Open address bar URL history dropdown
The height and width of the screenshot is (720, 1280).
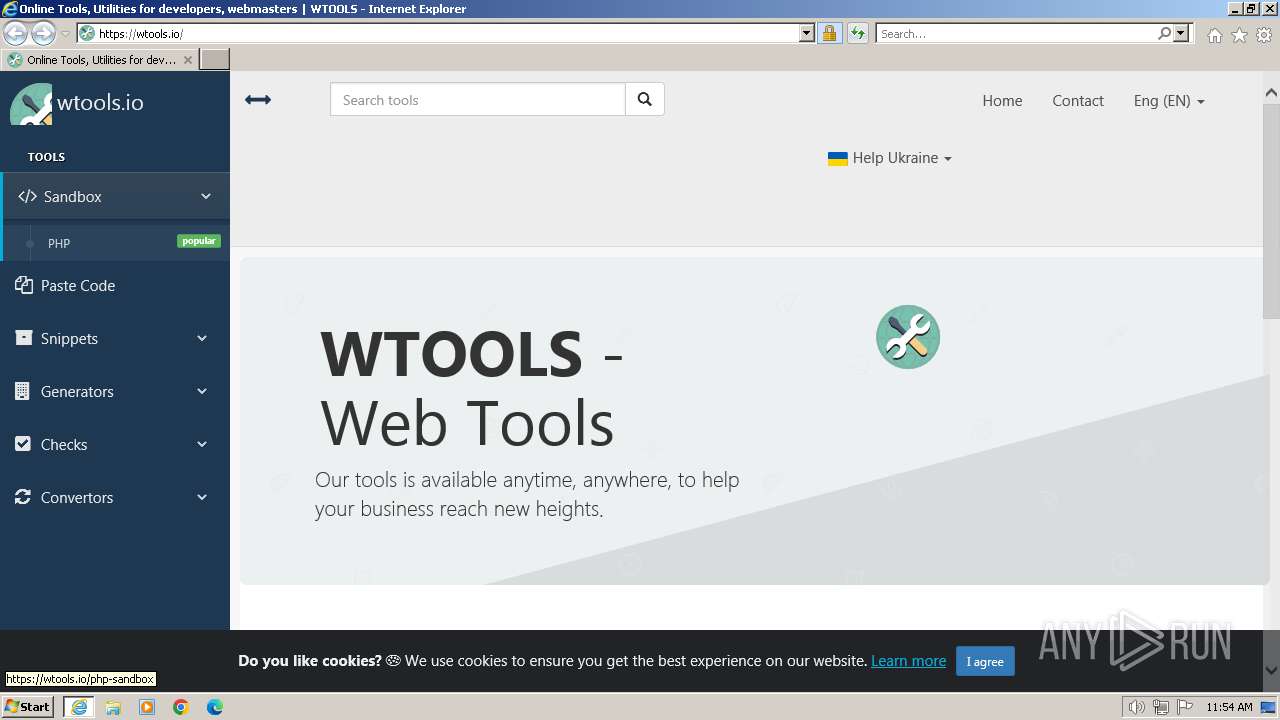(807, 33)
